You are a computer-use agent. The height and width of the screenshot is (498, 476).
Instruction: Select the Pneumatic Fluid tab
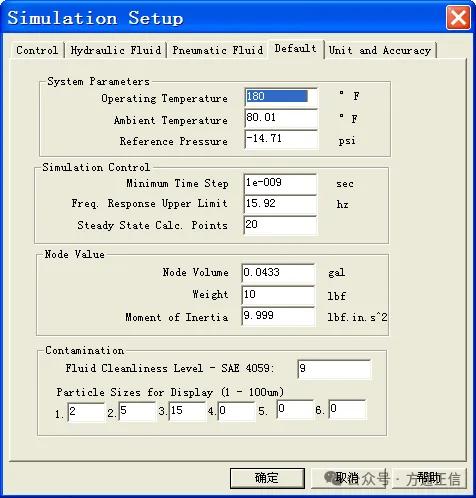[218, 50]
